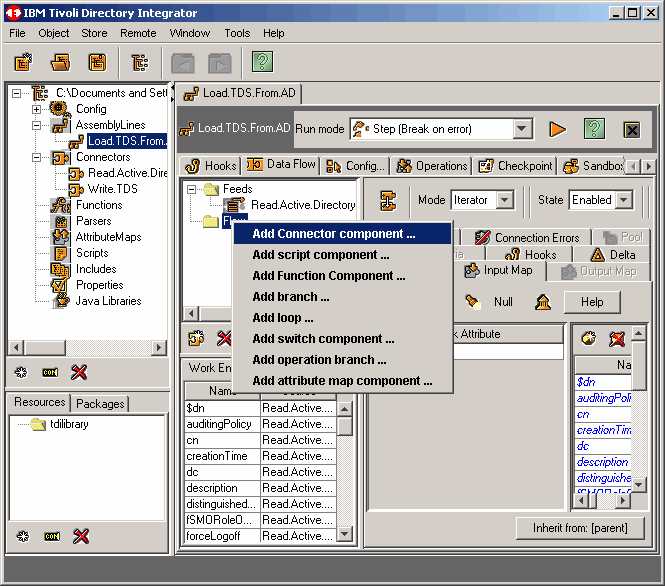Open the Run mode dropdown
This screenshot has height=586, width=665.
(522, 129)
